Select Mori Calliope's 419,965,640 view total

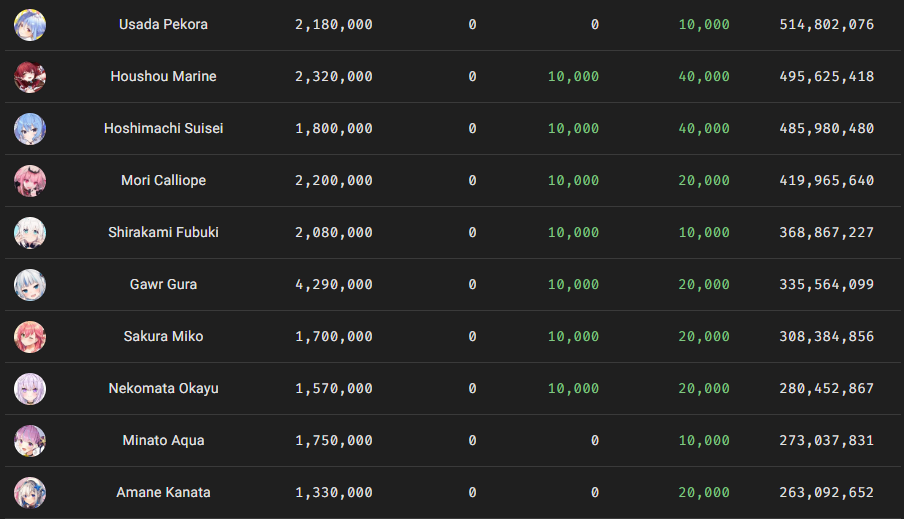click(827, 180)
